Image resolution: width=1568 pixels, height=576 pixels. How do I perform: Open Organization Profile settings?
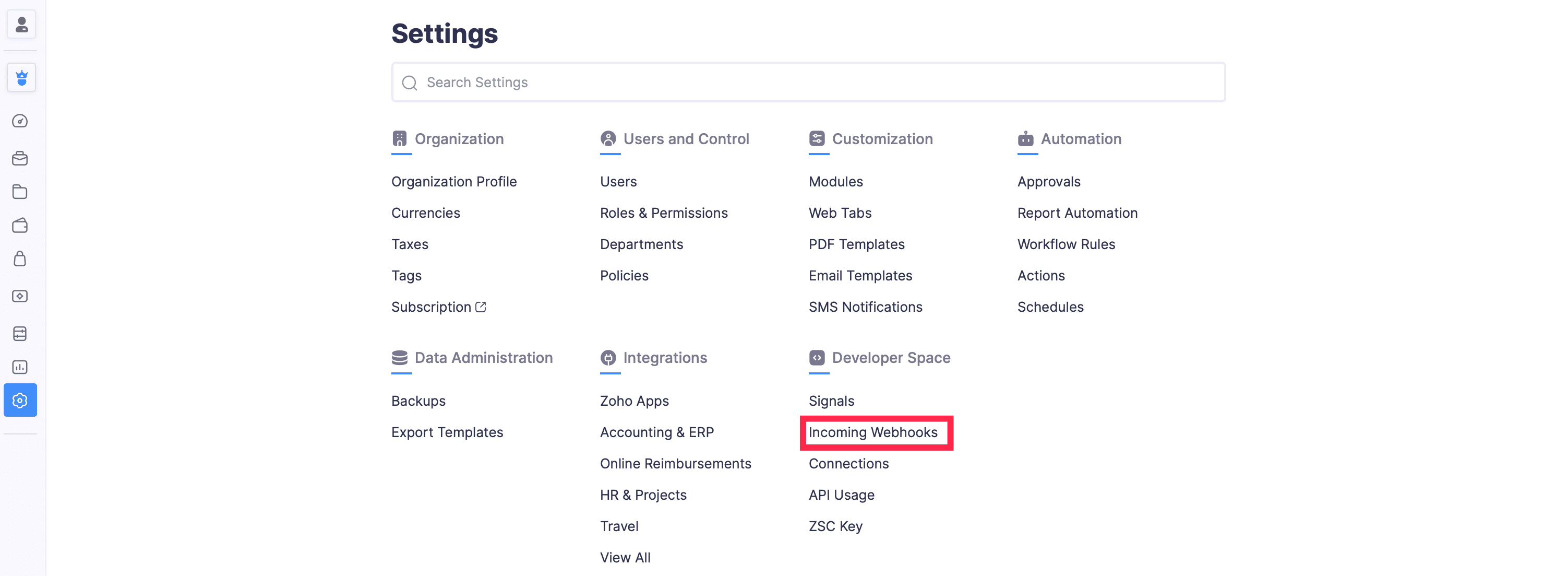point(453,181)
